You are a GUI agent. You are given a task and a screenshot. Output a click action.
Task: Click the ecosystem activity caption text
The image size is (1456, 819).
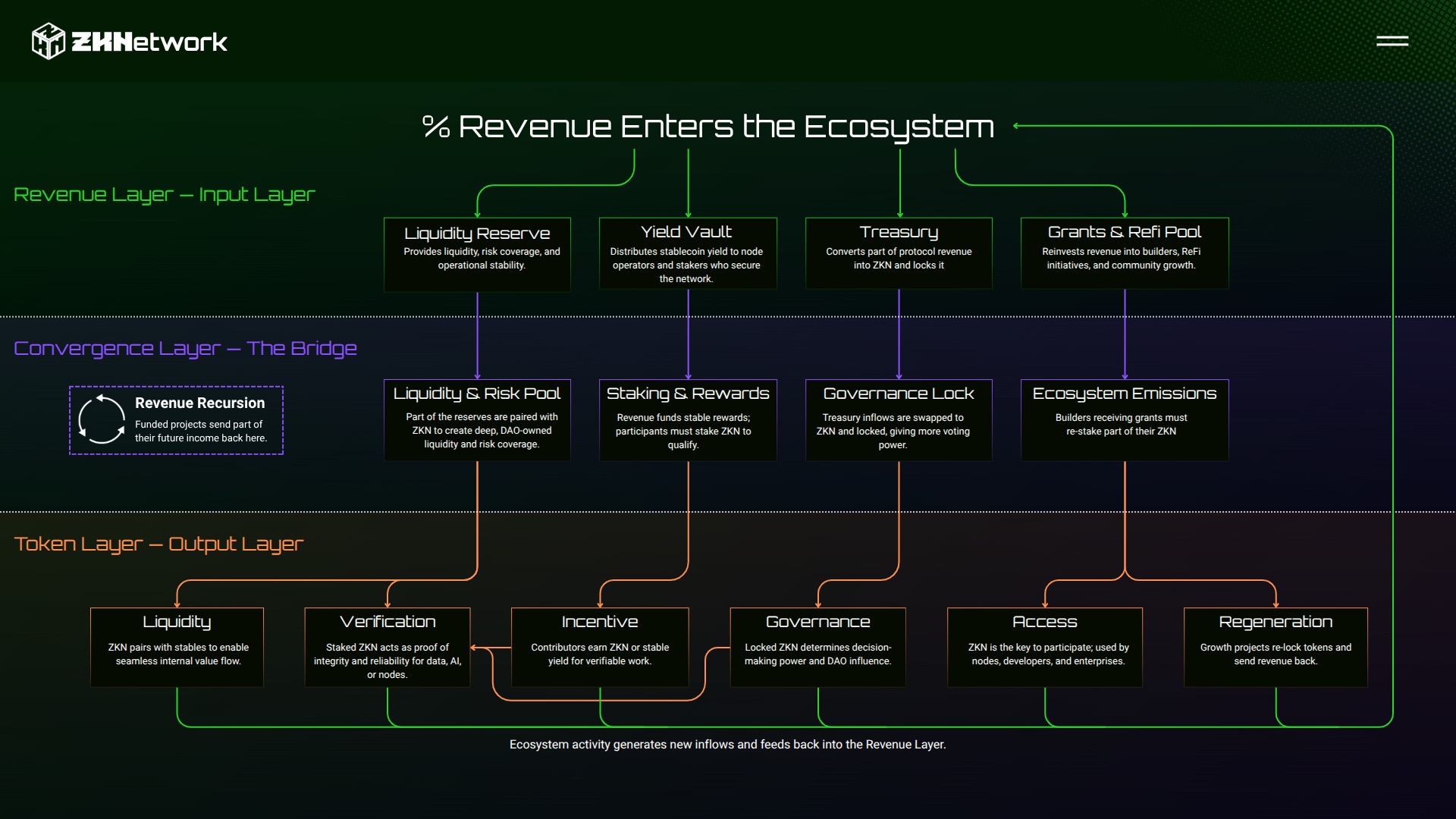tap(728, 745)
